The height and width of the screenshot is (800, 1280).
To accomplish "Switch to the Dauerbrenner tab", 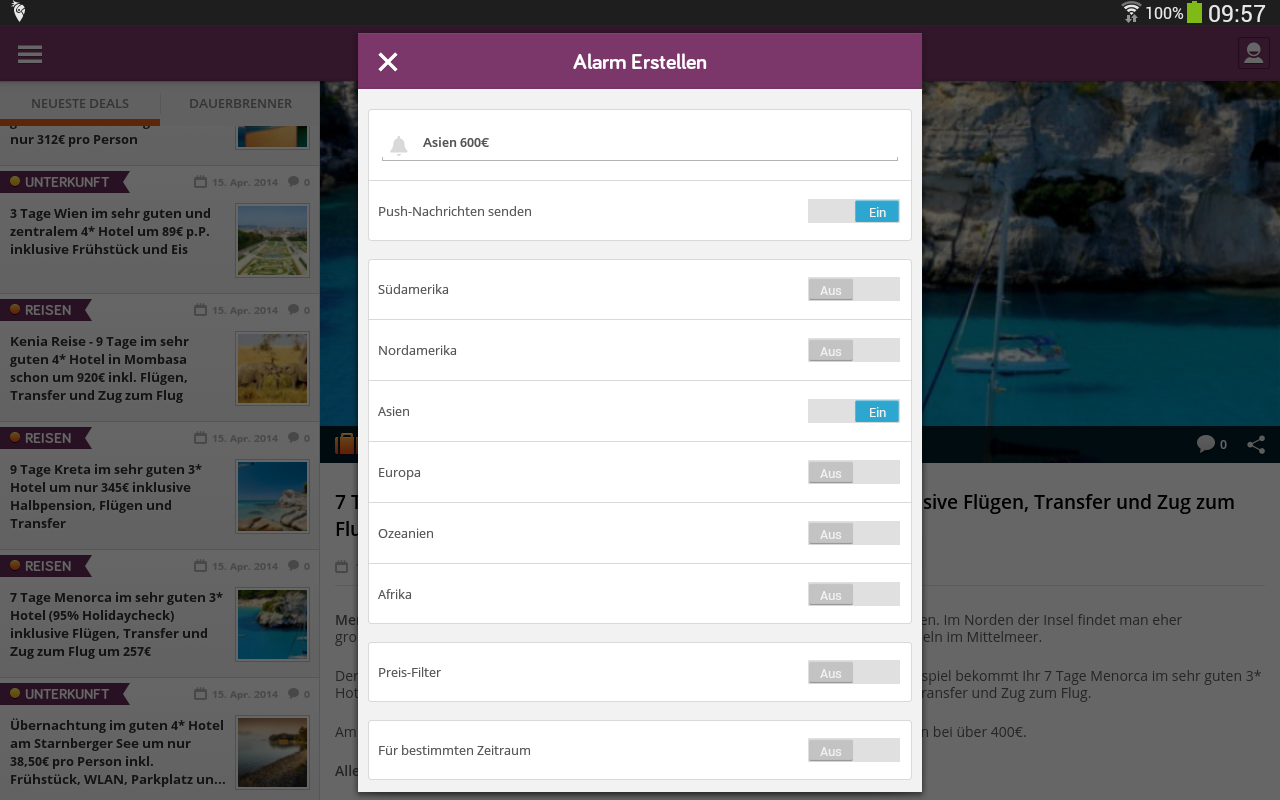I will tap(240, 103).
